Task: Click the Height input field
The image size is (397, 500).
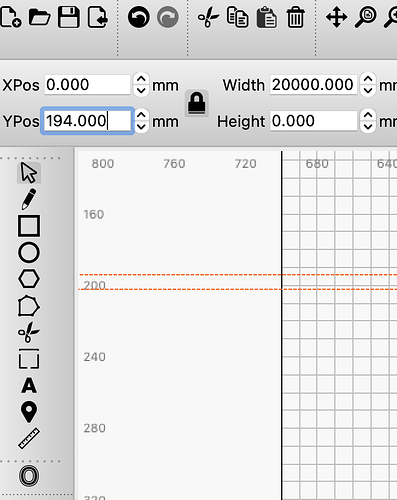Action: pos(313,121)
